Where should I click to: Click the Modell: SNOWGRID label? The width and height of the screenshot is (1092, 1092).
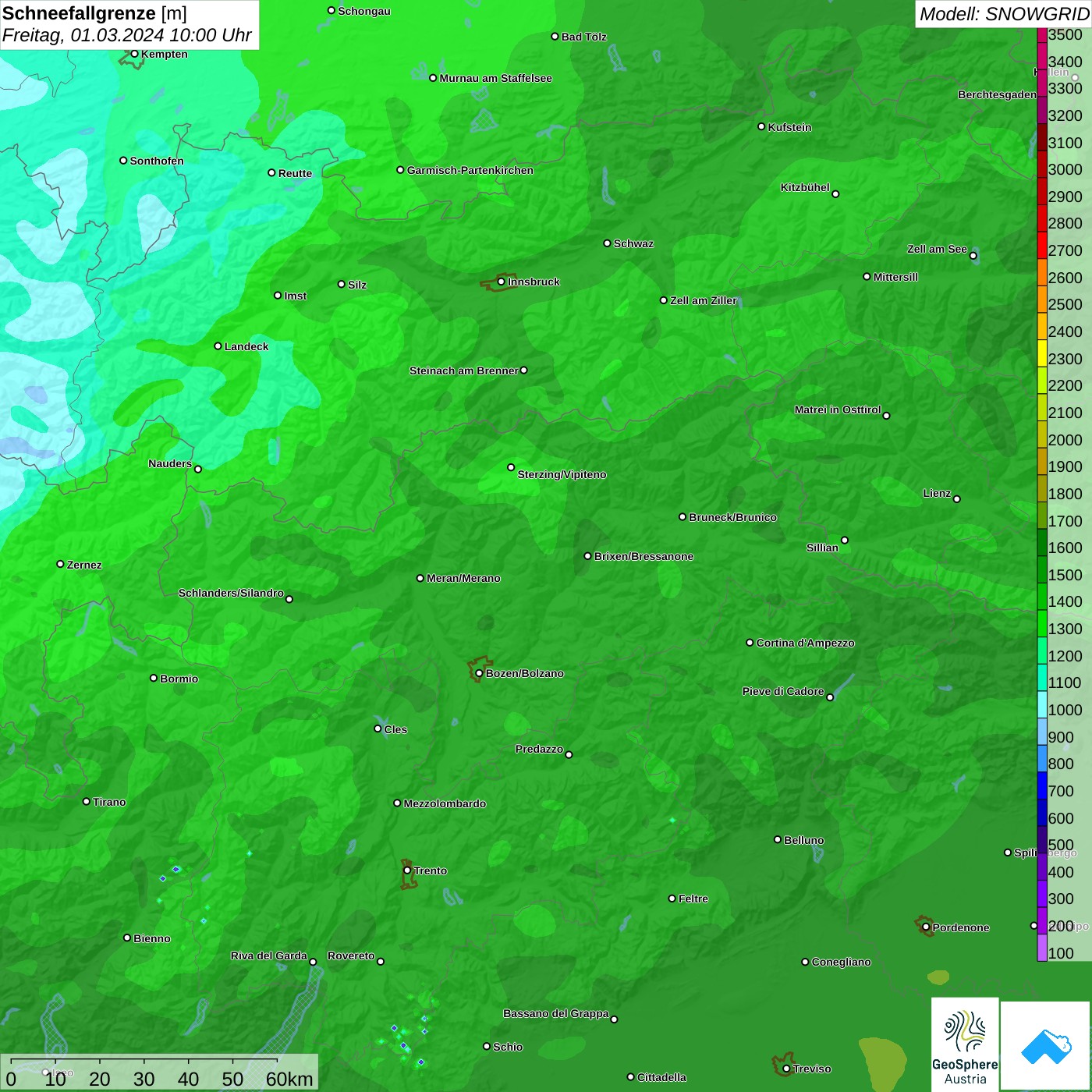1004,14
